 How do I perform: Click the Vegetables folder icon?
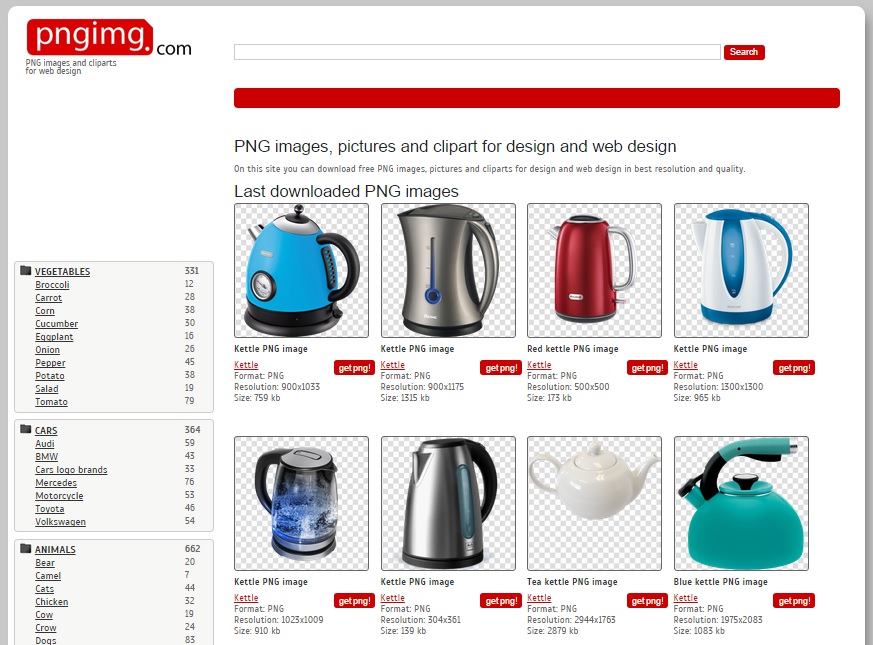(25, 271)
